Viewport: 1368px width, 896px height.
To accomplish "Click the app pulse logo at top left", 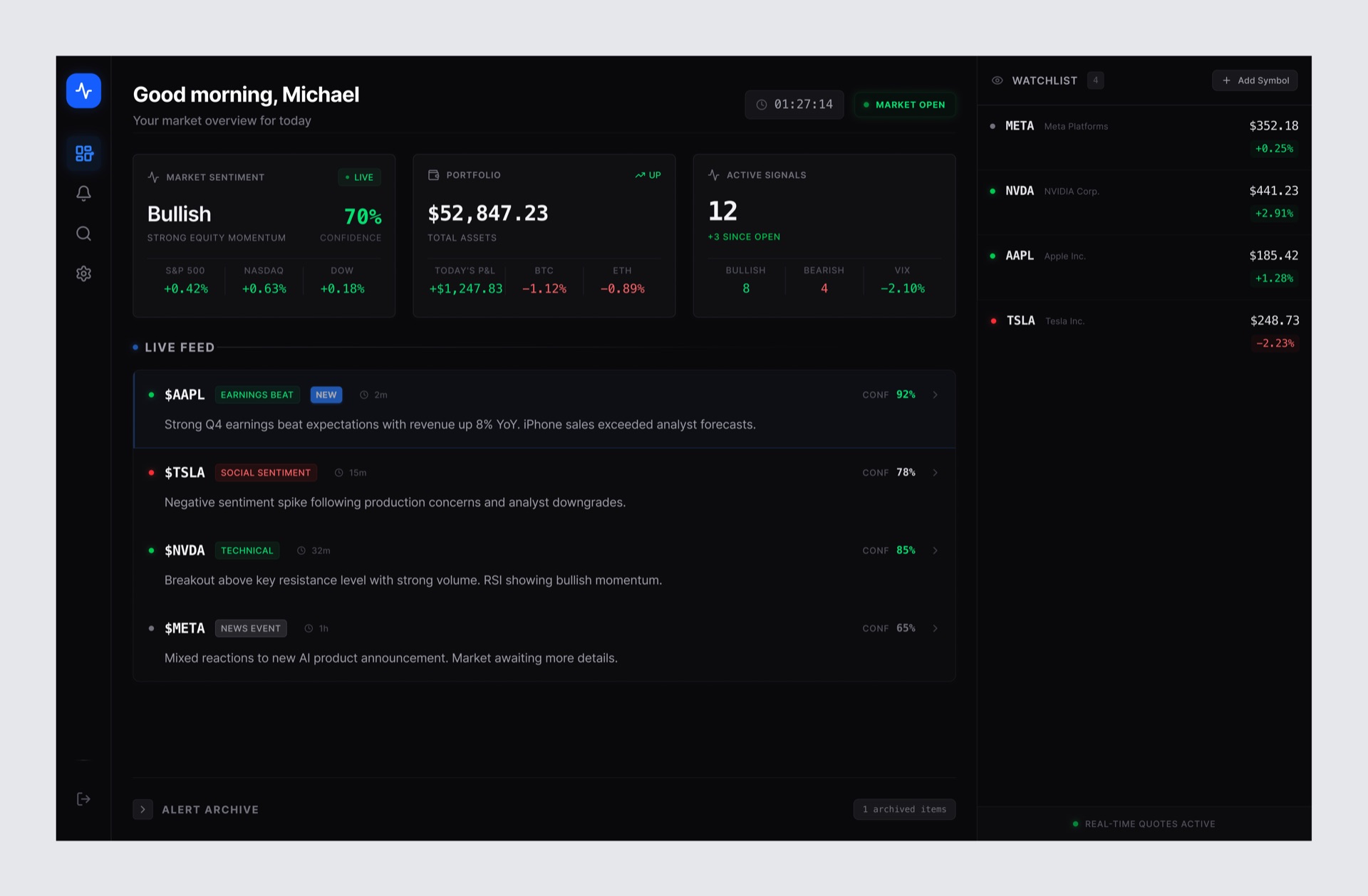I will pyautogui.click(x=83, y=90).
